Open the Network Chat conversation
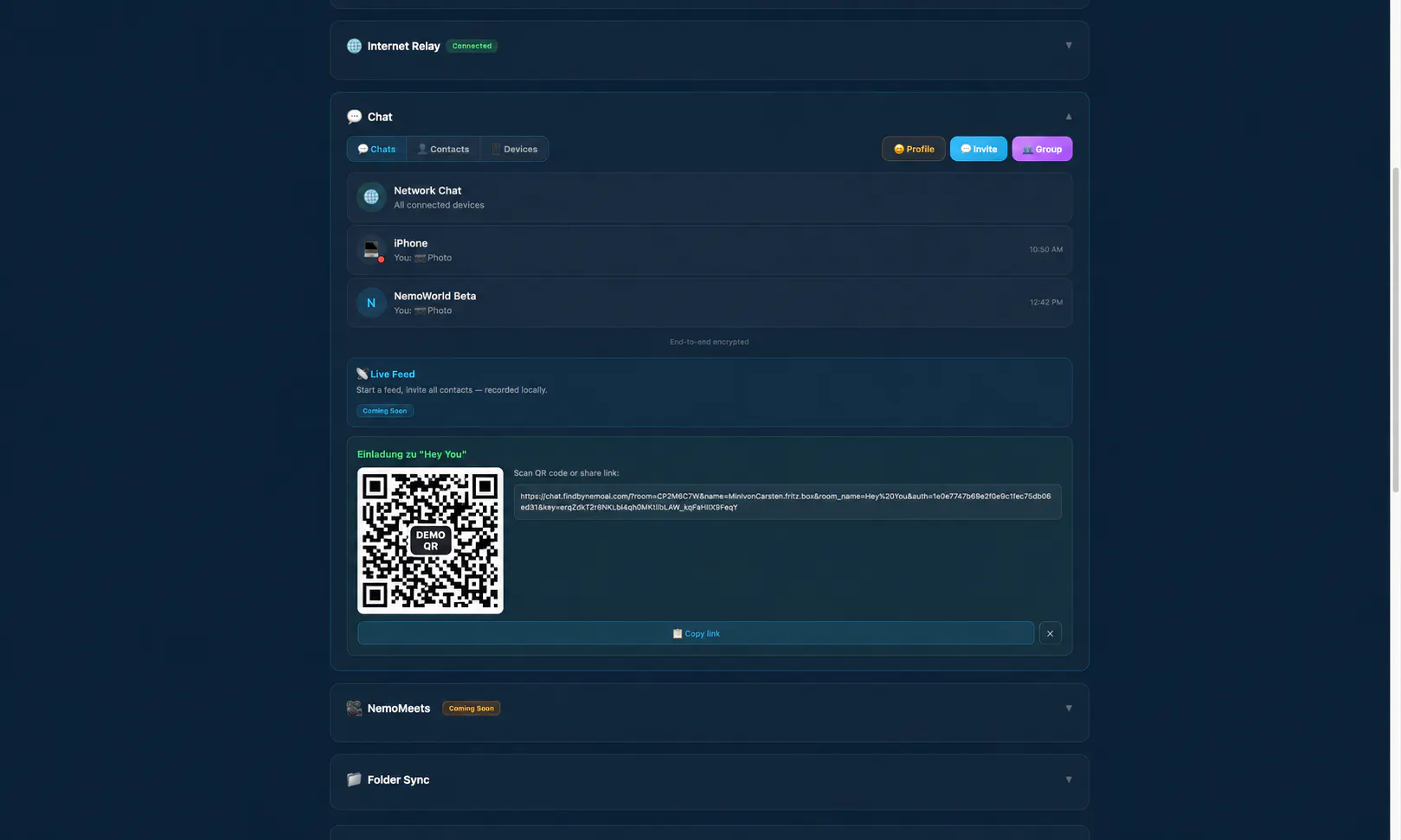The width and height of the screenshot is (1401, 840). tap(710, 197)
